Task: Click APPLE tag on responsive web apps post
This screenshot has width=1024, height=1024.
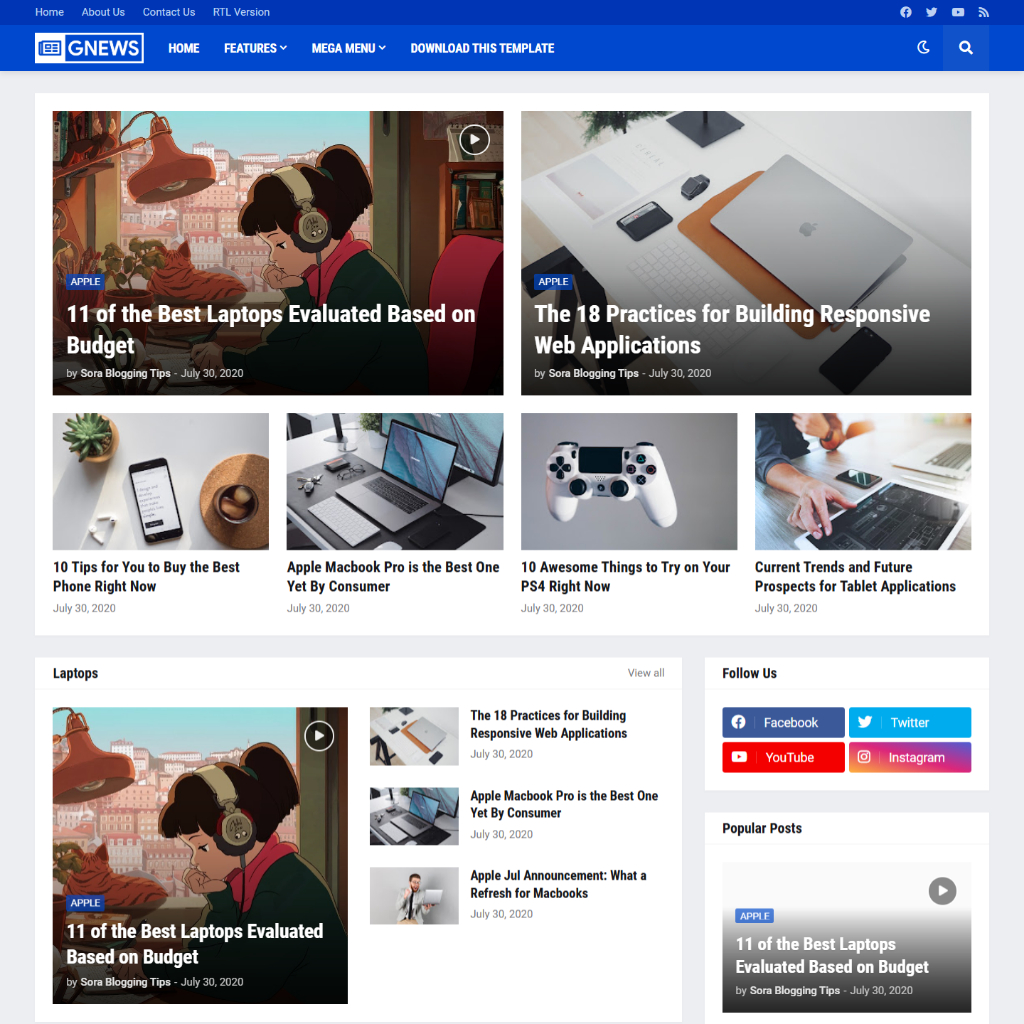Action: click(553, 281)
